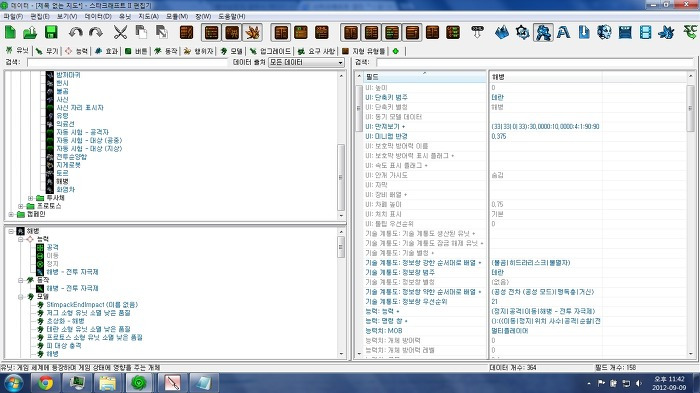Open the Import module document icon
Viewport: 700px width, 393px height.
pyautogui.click(x=584, y=33)
